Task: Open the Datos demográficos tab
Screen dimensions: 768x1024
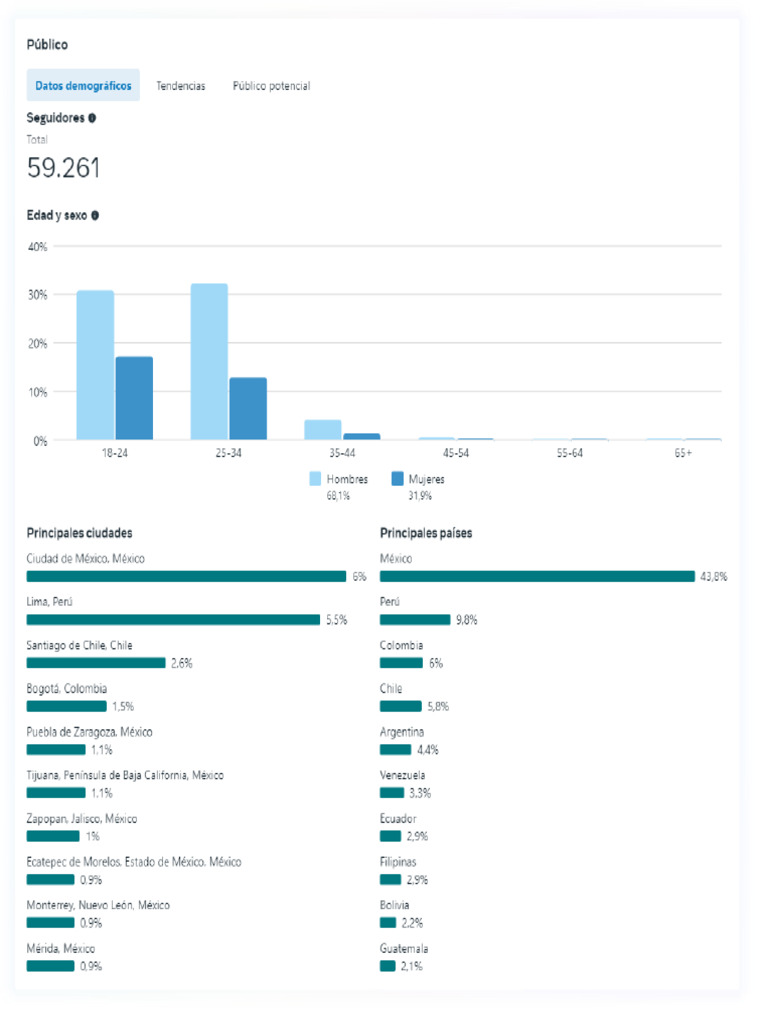Action: coord(84,86)
